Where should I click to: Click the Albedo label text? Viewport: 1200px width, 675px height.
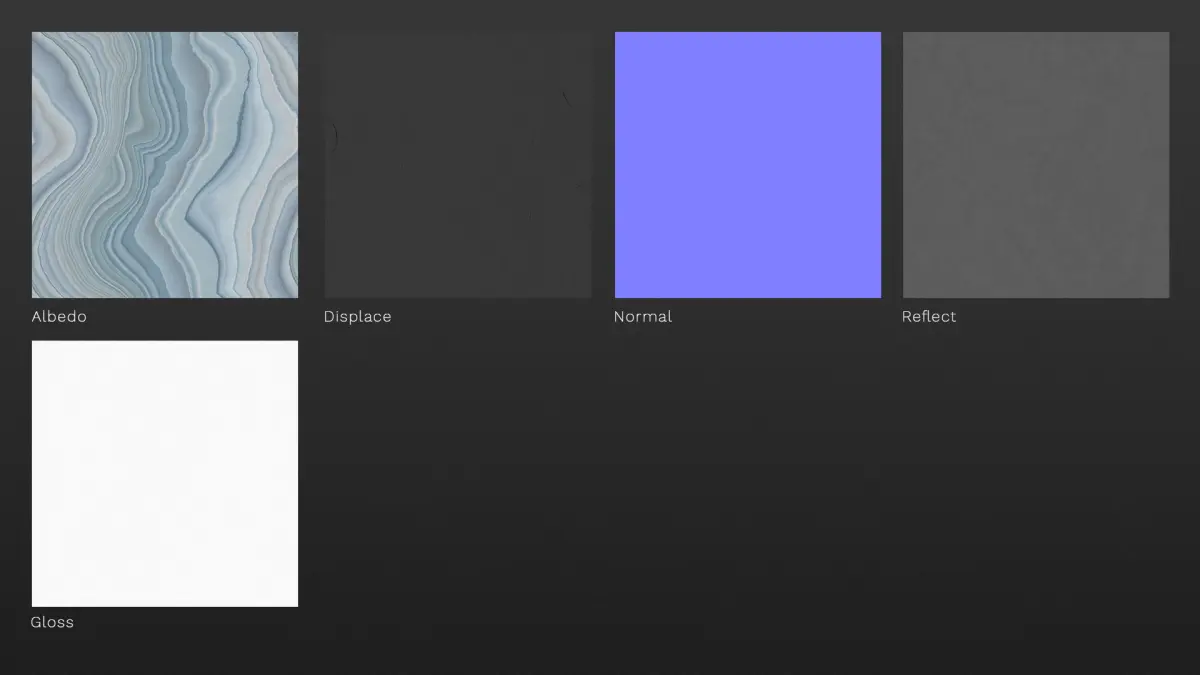(x=59, y=316)
